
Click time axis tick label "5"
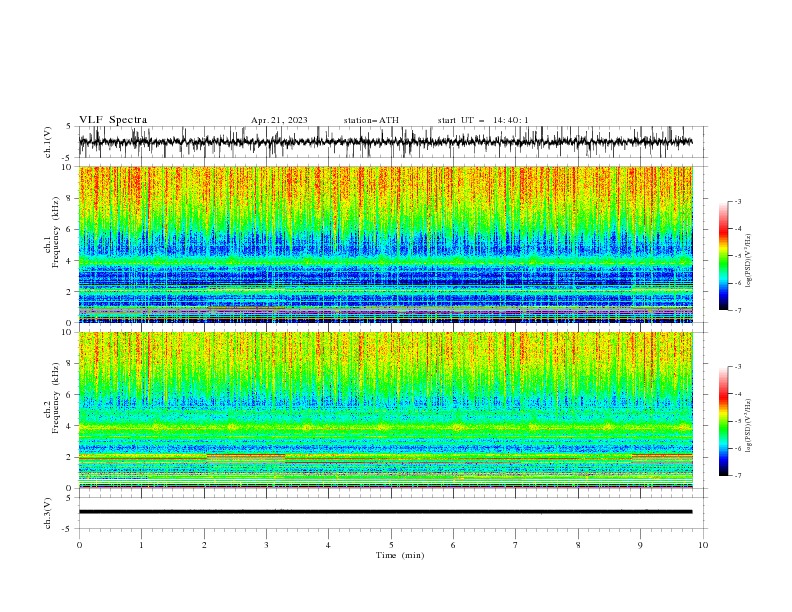(x=391, y=545)
